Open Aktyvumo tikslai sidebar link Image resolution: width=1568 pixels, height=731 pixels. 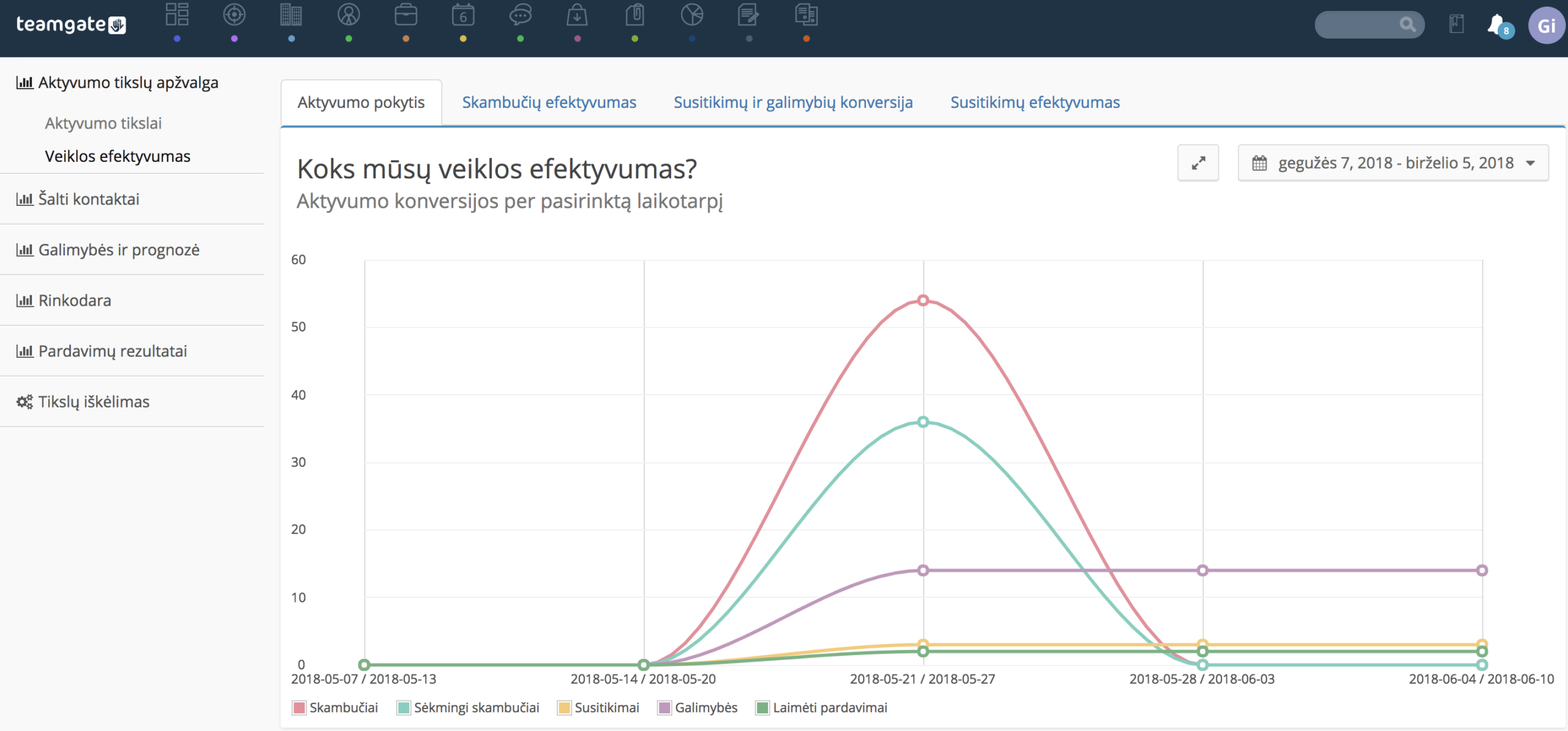click(104, 123)
